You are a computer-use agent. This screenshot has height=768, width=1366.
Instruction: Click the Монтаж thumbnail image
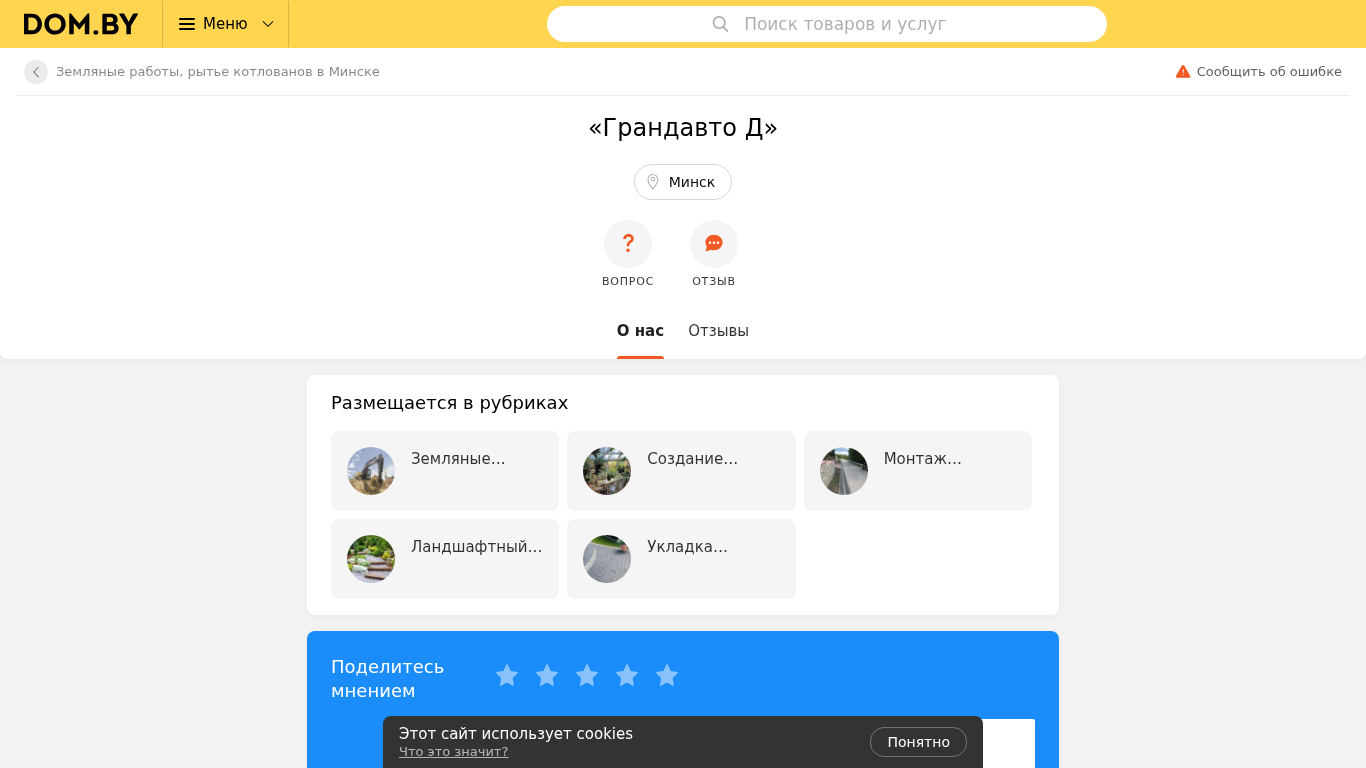pos(844,471)
